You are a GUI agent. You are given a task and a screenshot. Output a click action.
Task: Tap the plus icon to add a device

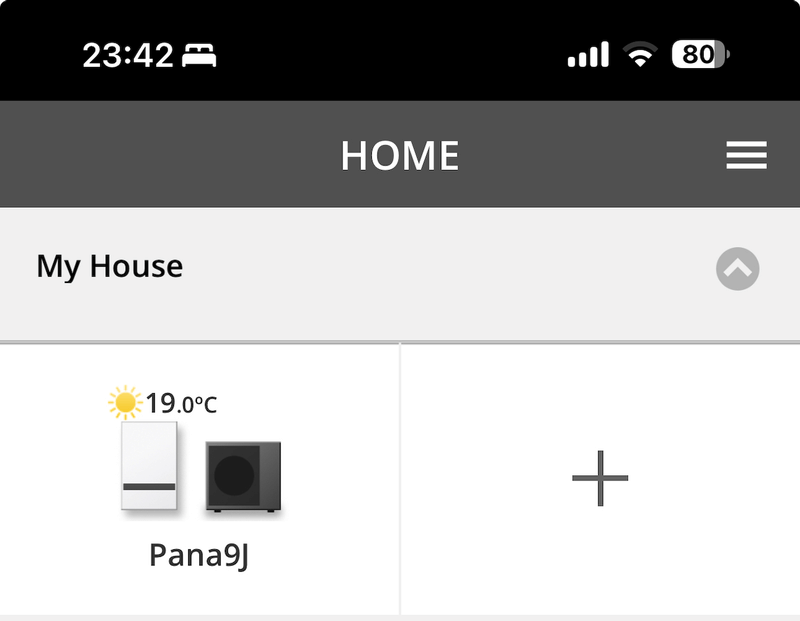[600, 478]
